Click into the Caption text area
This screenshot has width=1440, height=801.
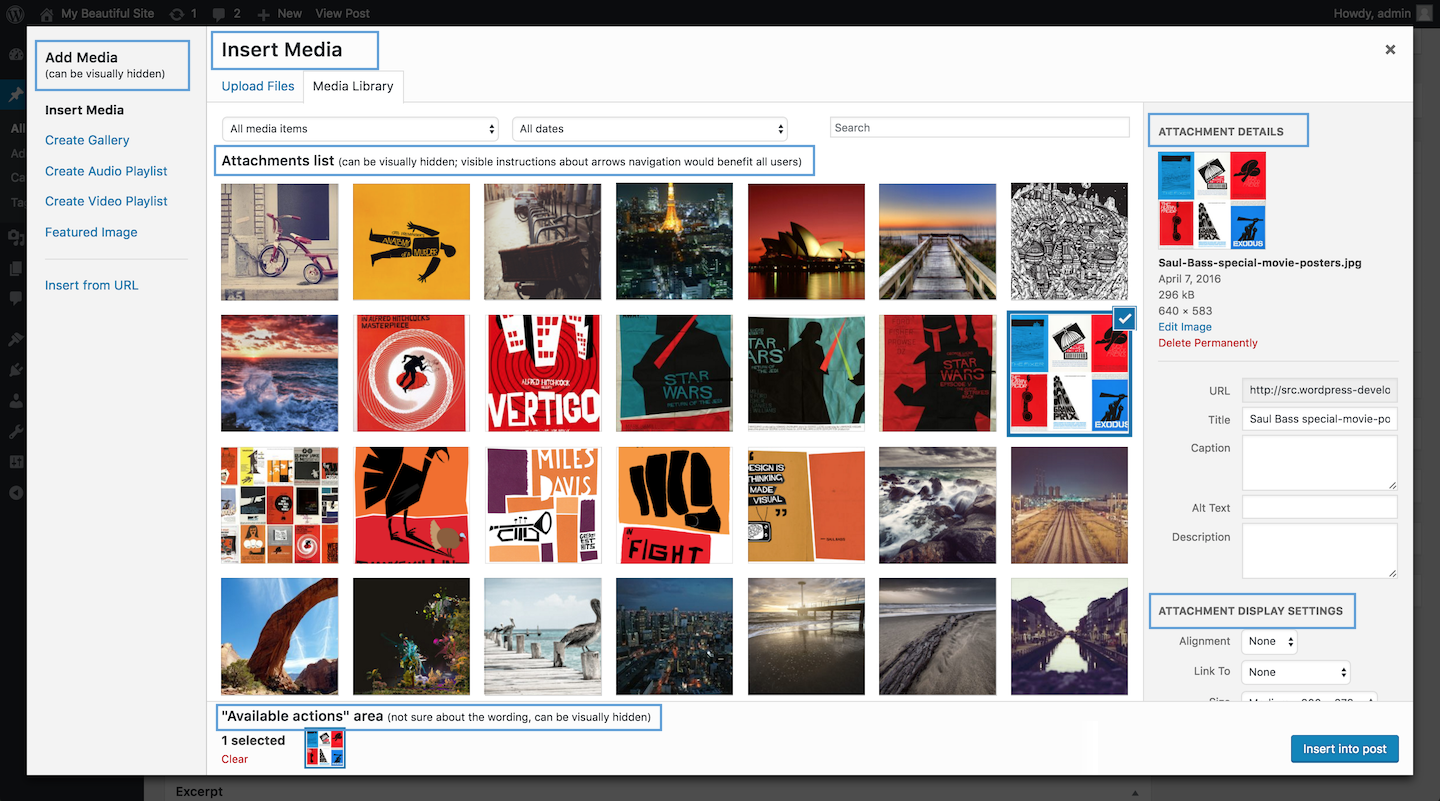(1319, 463)
